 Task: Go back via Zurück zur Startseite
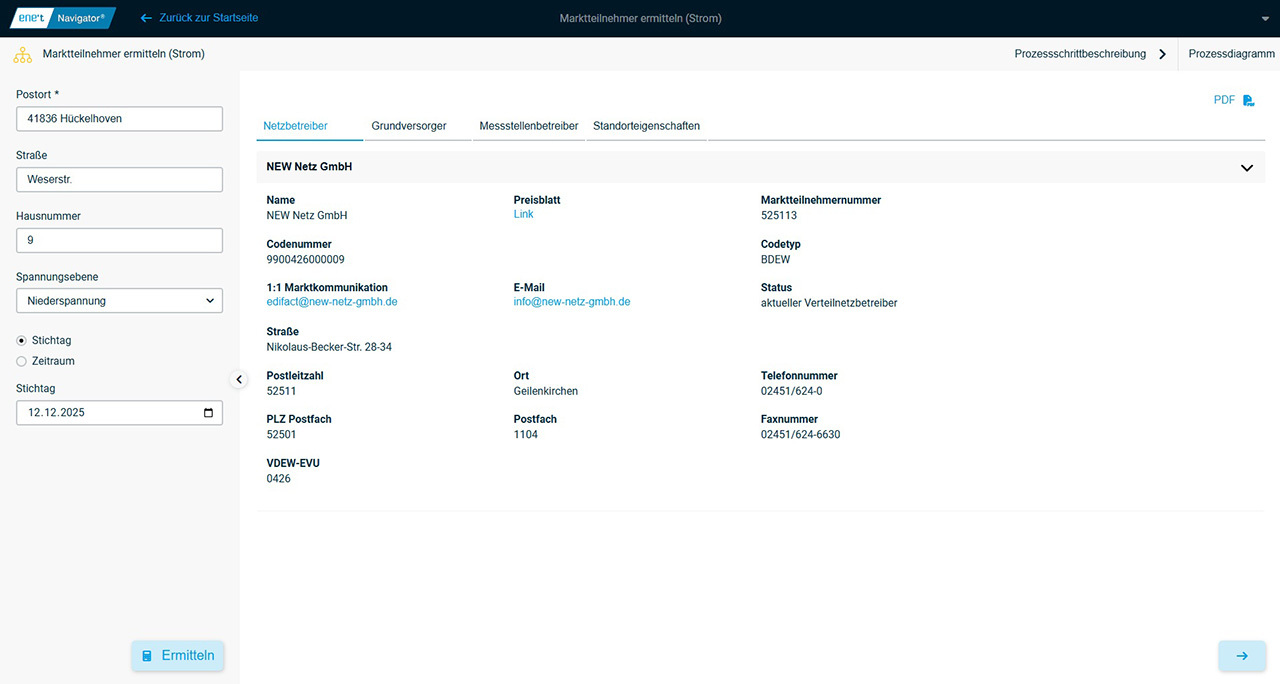[x=199, y=18]
